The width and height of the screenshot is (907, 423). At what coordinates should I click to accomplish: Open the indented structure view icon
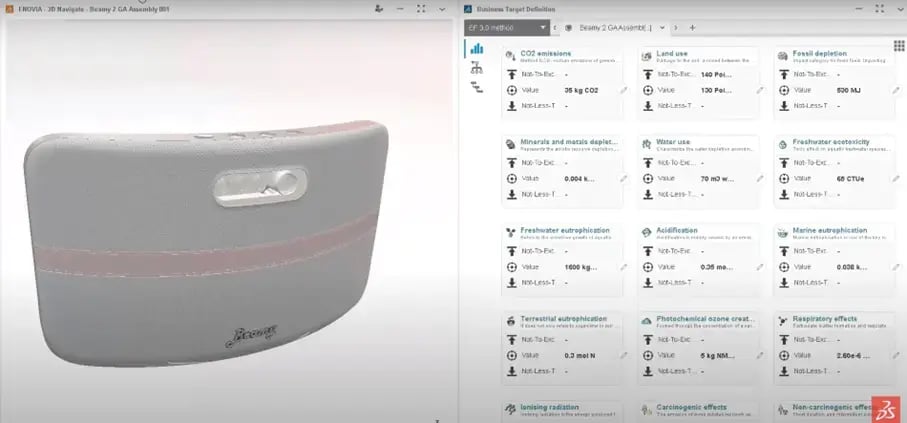[477, 87]
